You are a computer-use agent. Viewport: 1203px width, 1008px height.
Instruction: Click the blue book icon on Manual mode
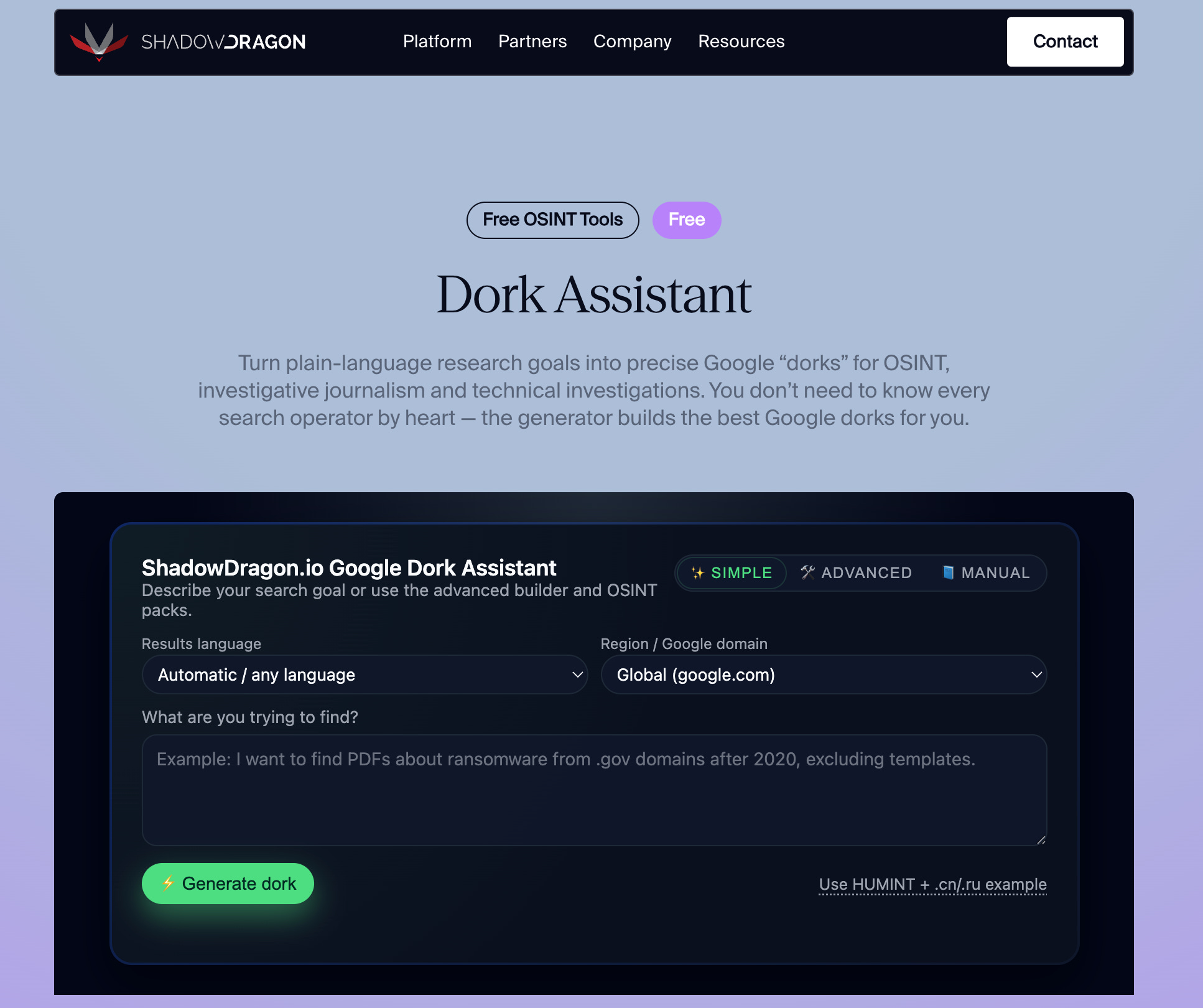(948, 572)
